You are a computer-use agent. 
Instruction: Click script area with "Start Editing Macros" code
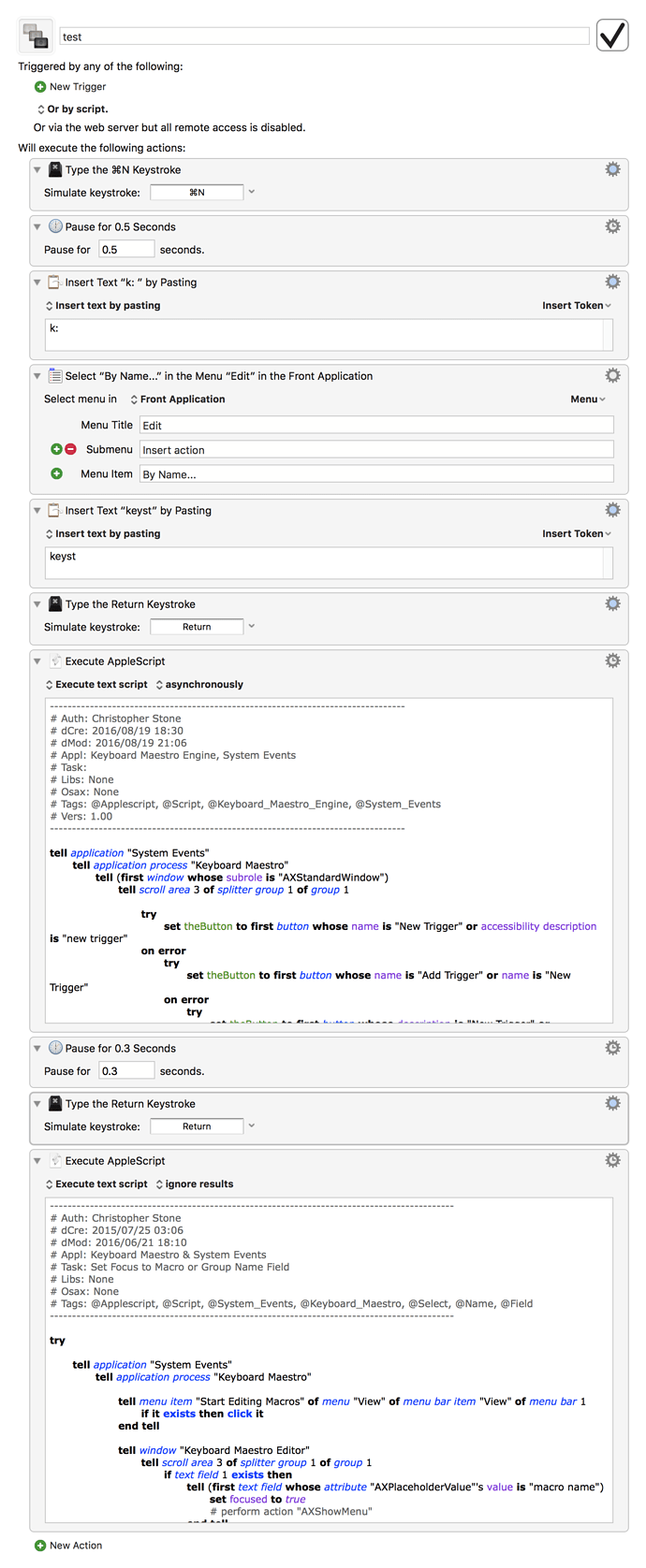[329, 1360]
